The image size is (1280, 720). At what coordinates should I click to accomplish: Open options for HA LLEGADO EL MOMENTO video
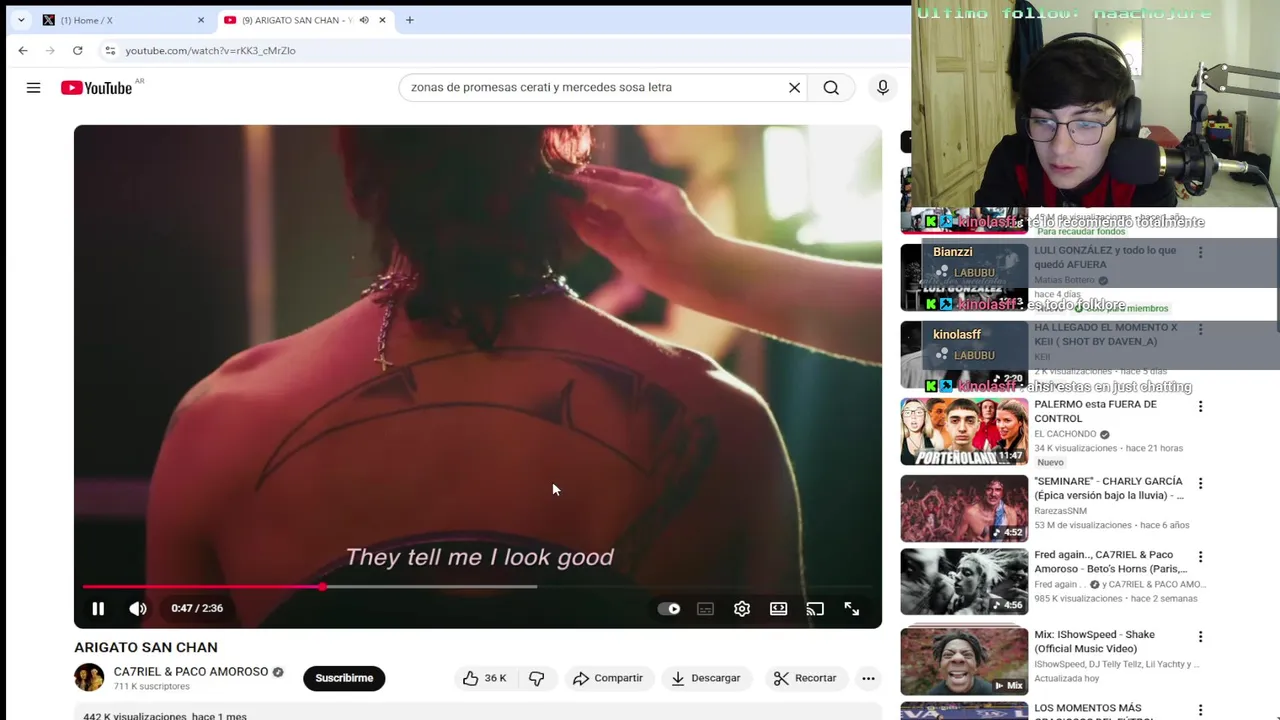pos(1201,329)
